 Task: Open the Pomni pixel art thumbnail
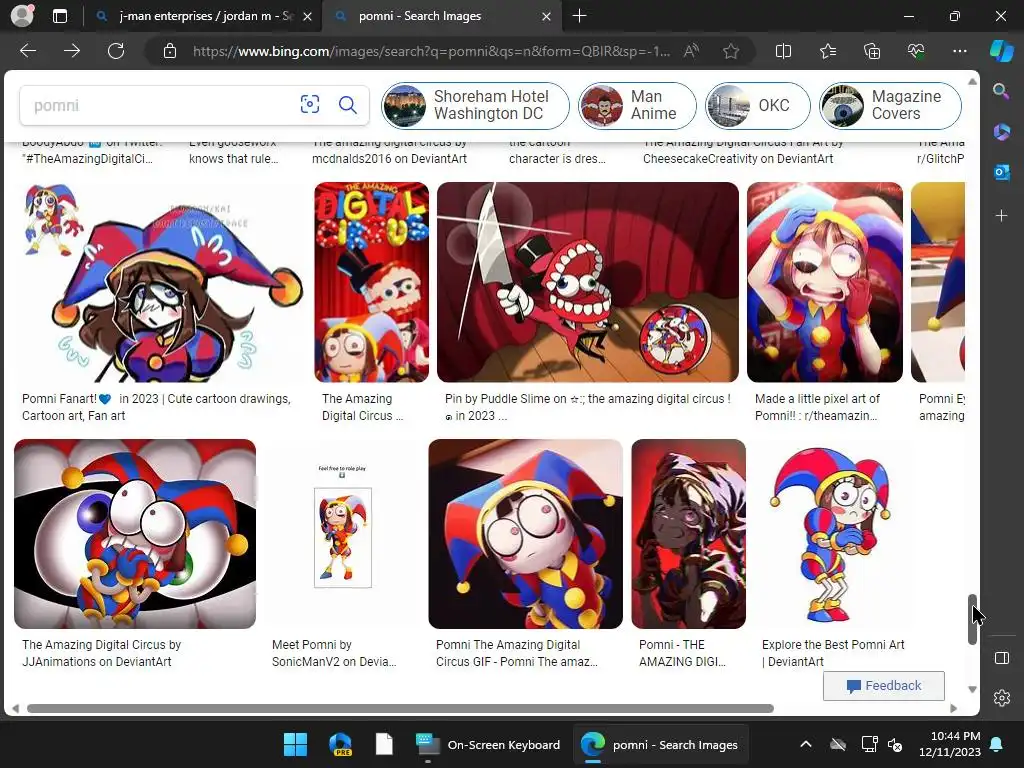coord(825,282)
